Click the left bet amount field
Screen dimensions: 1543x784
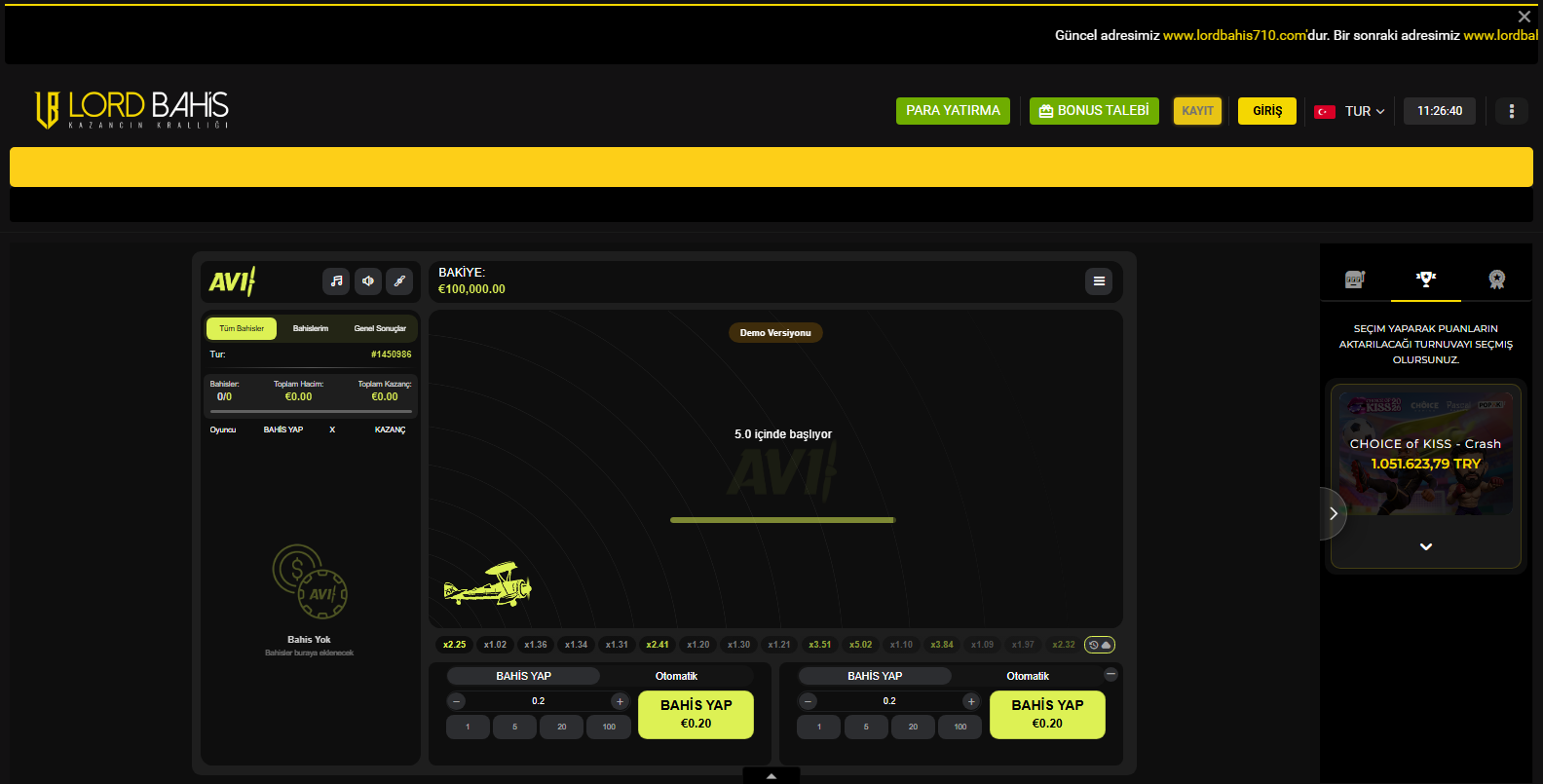pos(538,701)
